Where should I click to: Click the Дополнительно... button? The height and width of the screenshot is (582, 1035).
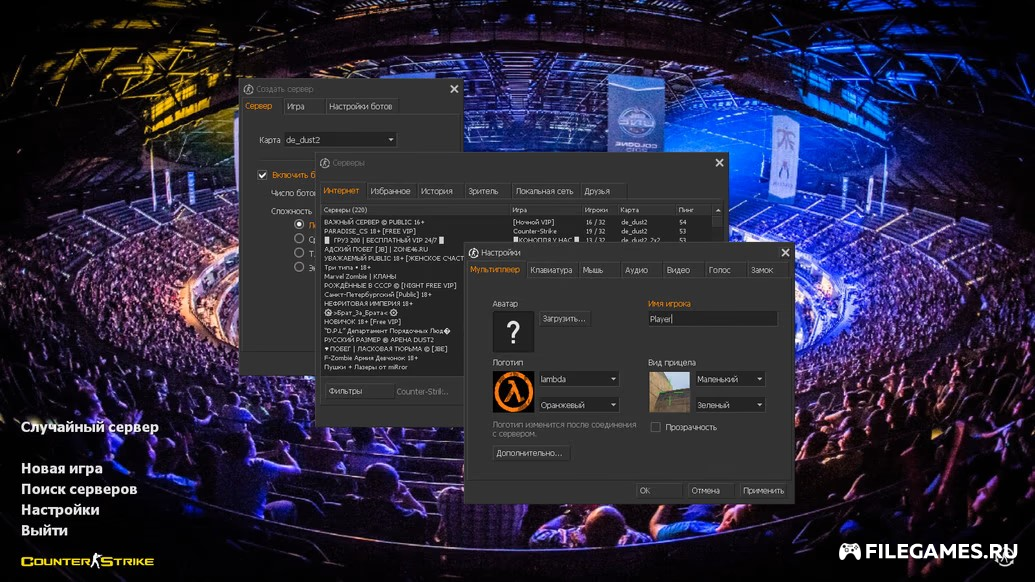(x=529, y=453)
